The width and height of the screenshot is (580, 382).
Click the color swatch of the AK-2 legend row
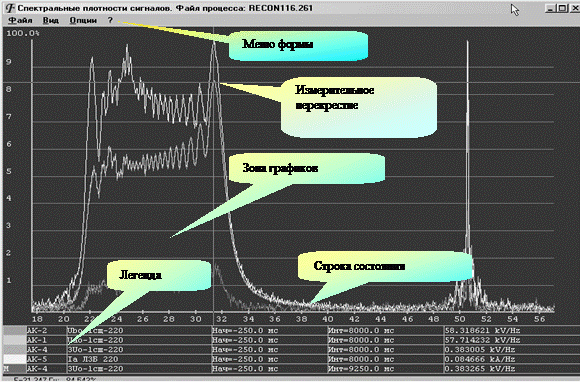15,331
